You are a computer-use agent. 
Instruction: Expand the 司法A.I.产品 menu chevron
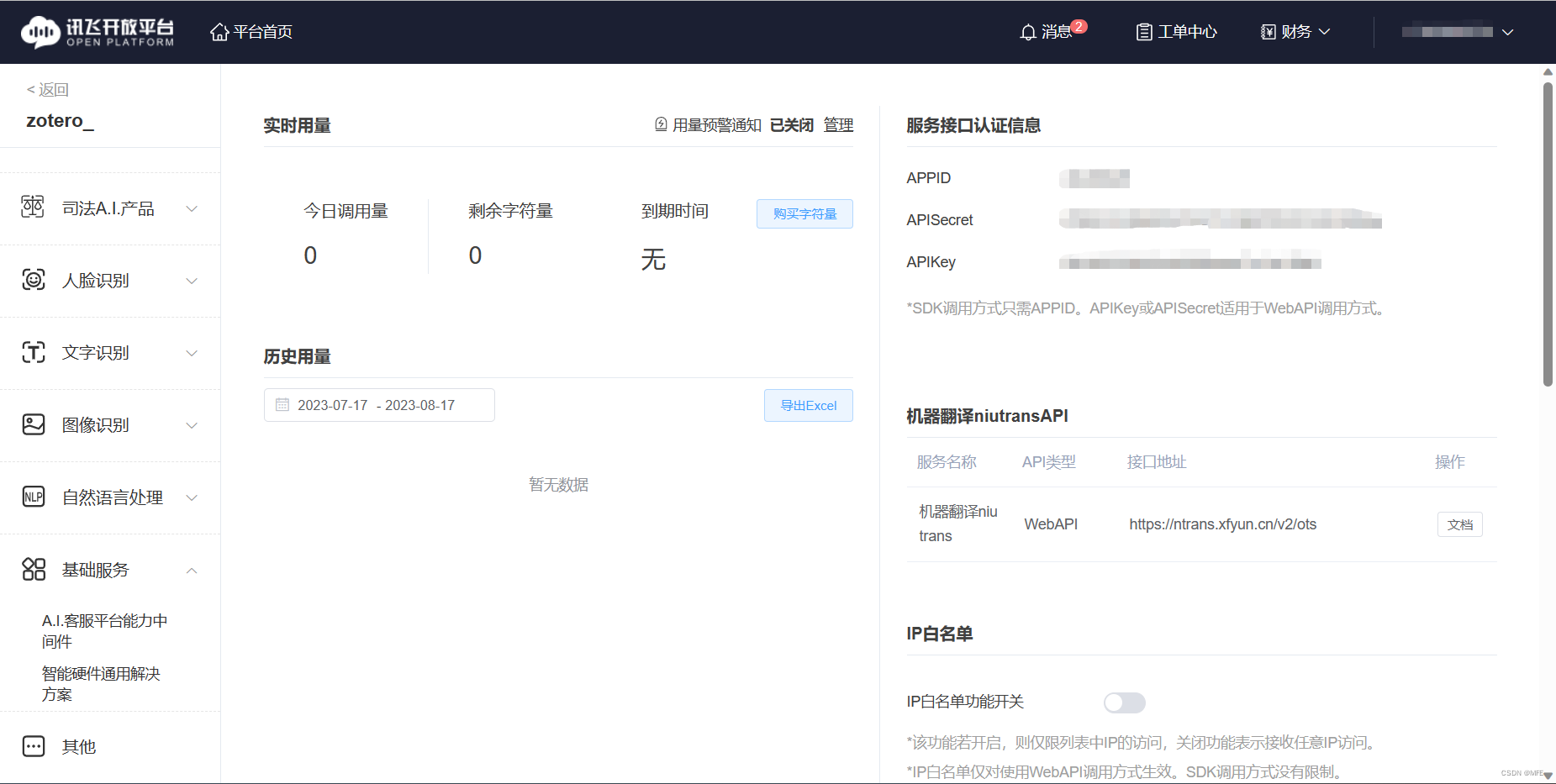pos(192,208)
